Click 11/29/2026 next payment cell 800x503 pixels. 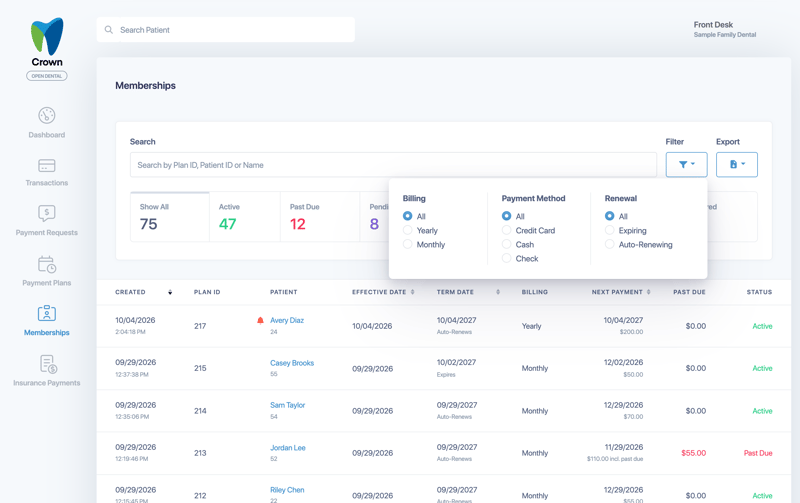(x=623, y=447)
